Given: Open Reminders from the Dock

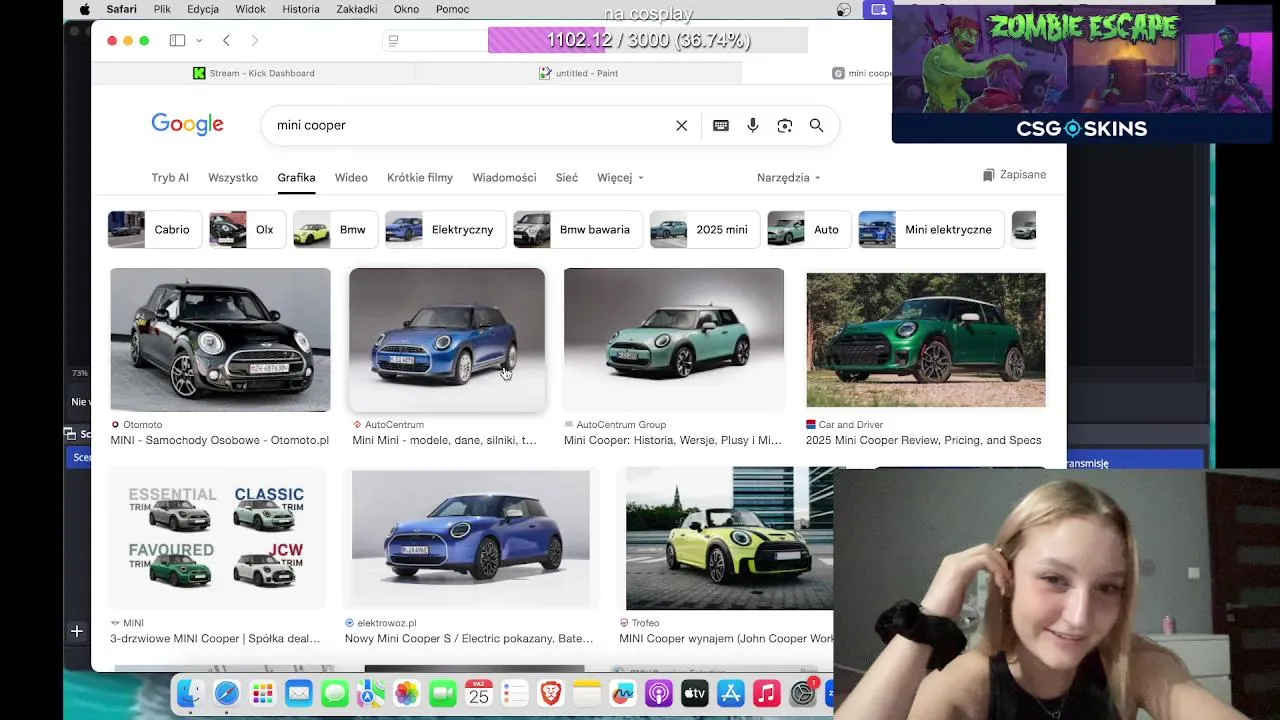Looking at the screenshot, I should pos(515,693).
